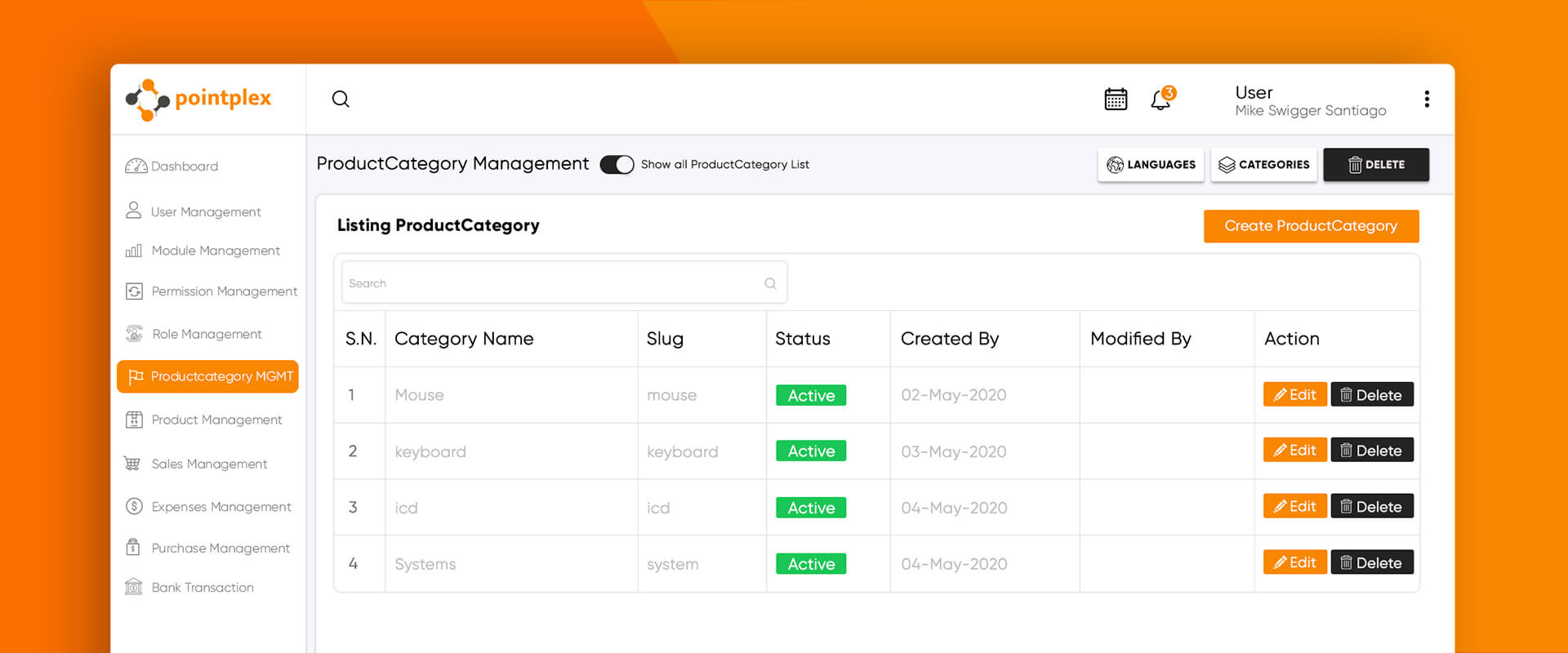Click the black Delete button in toolbar
This screenshot has width=1568, height=653.
(1376, 165)
